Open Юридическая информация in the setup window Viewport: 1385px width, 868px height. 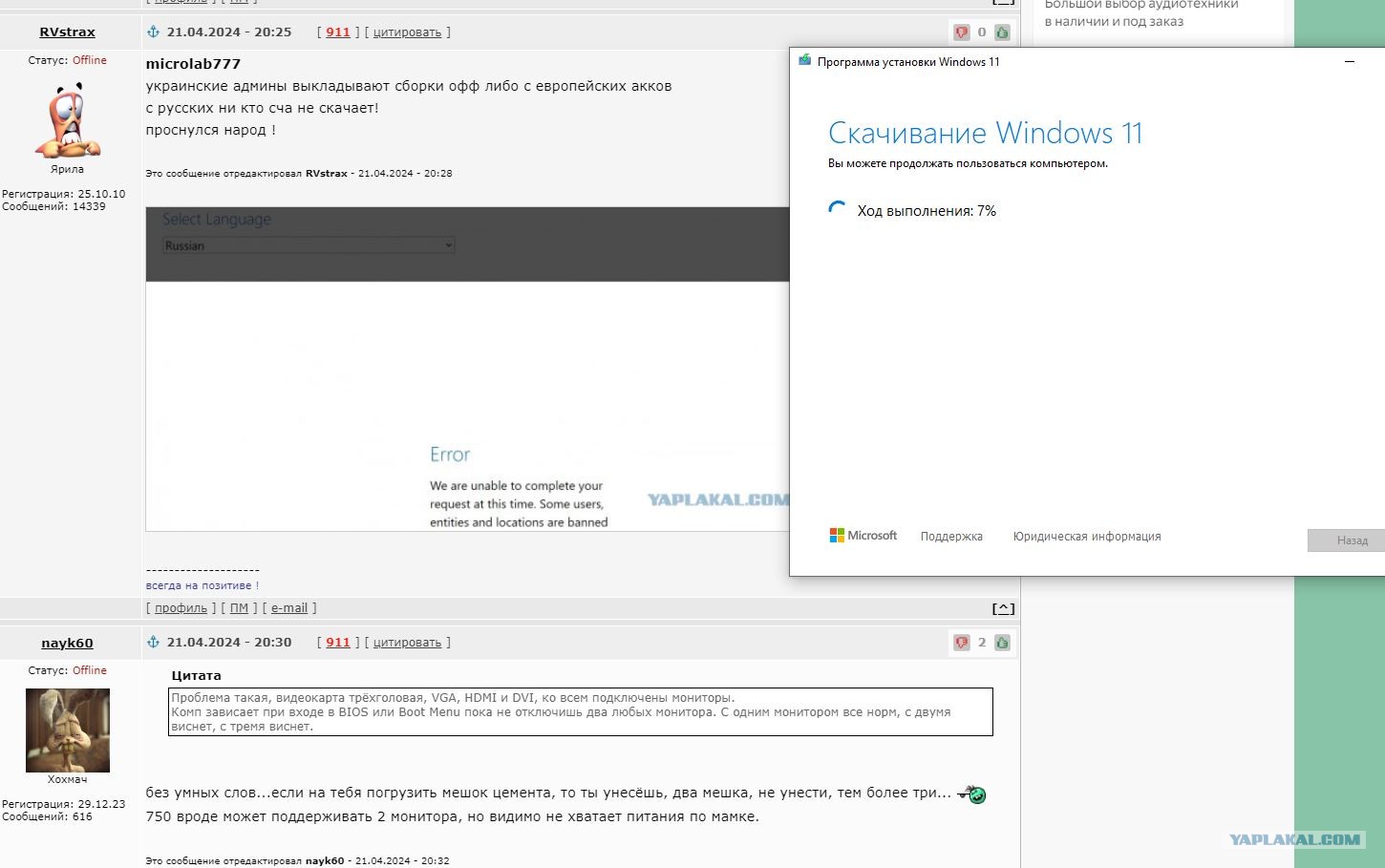tap(1087, 537)
